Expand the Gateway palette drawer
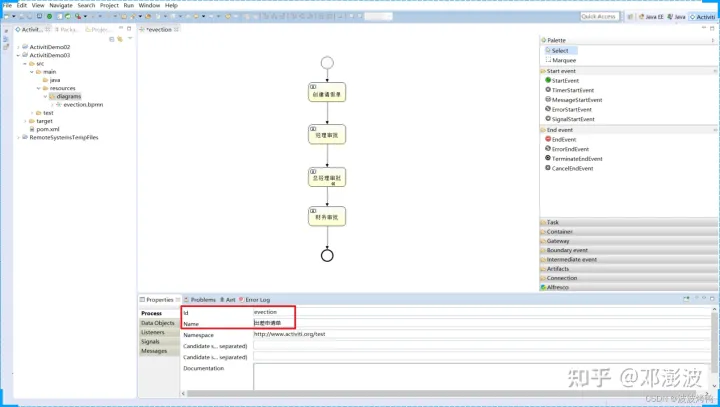Viewport: 720px width, 407px height. pyautogui.click(x=629, y=241)
